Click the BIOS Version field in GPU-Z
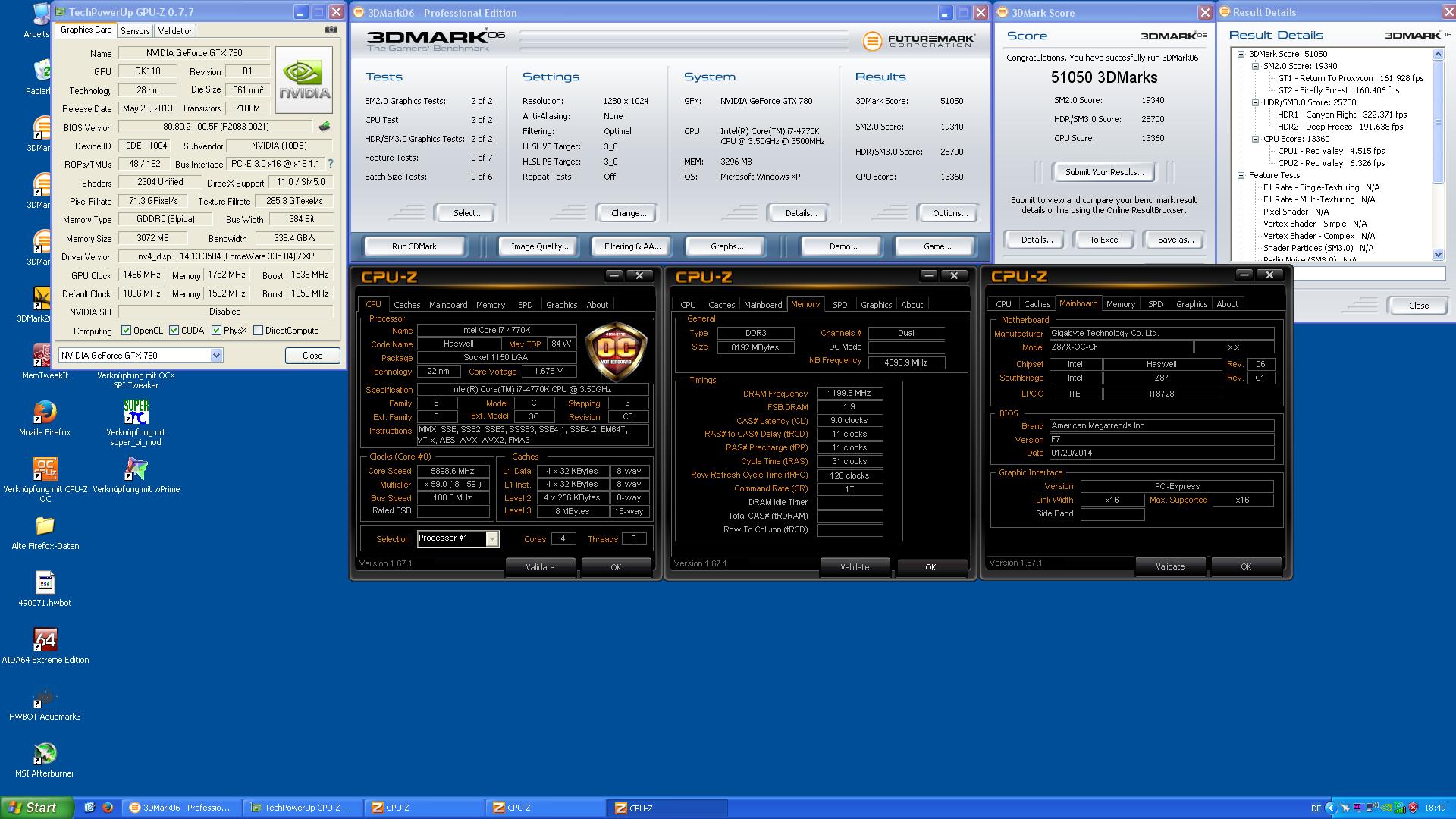 point(215,127)
